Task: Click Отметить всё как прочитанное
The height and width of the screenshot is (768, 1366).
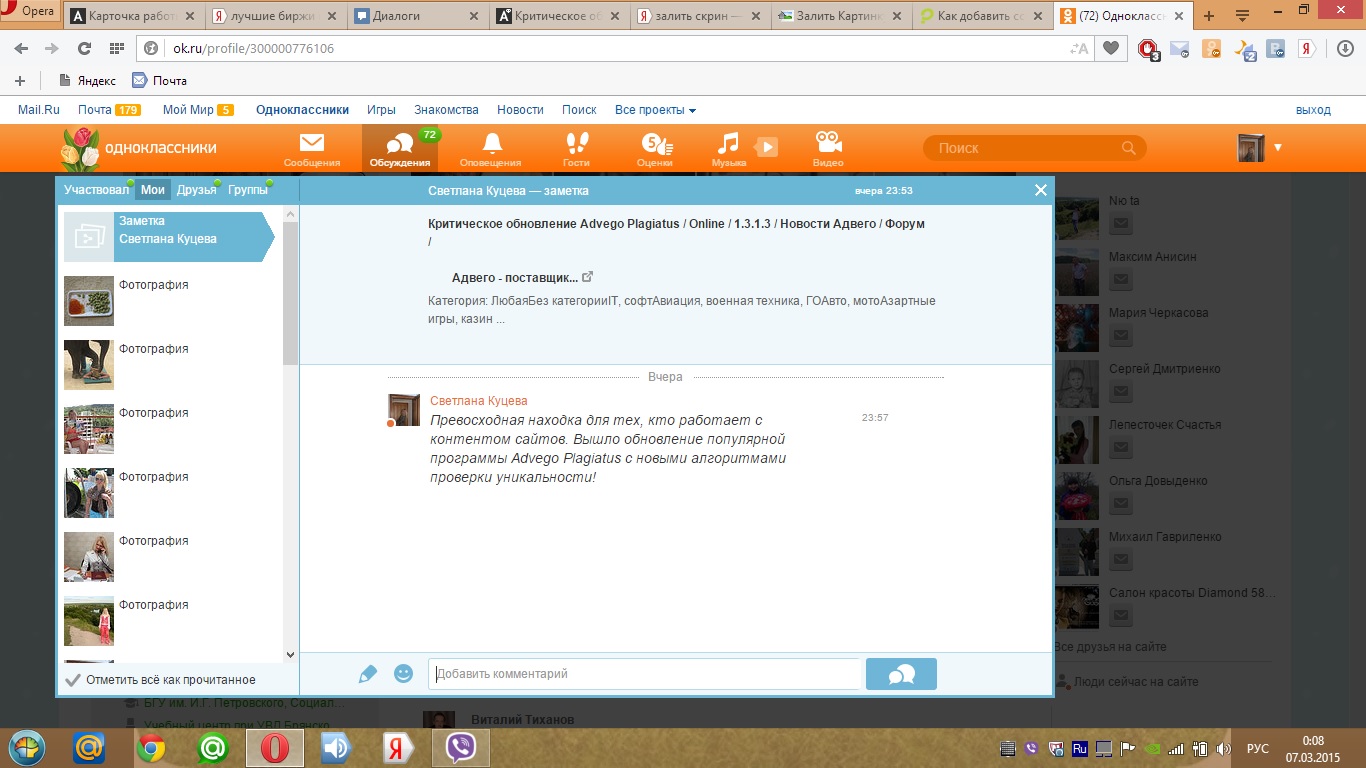Action: [x=160, y=680]
